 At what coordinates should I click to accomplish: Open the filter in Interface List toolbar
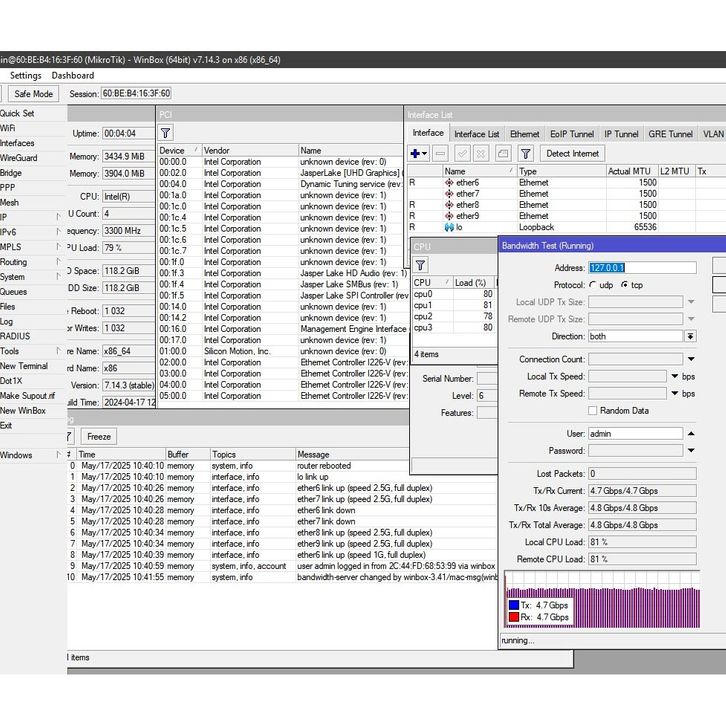pos(526,153)
